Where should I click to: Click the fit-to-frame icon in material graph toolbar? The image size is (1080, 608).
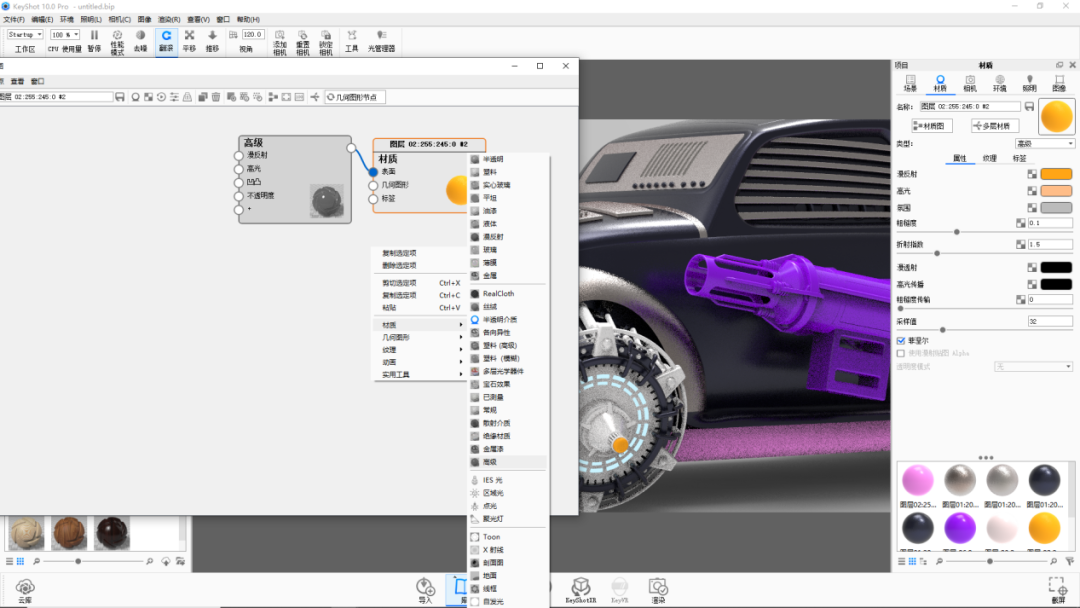point(286,97)
